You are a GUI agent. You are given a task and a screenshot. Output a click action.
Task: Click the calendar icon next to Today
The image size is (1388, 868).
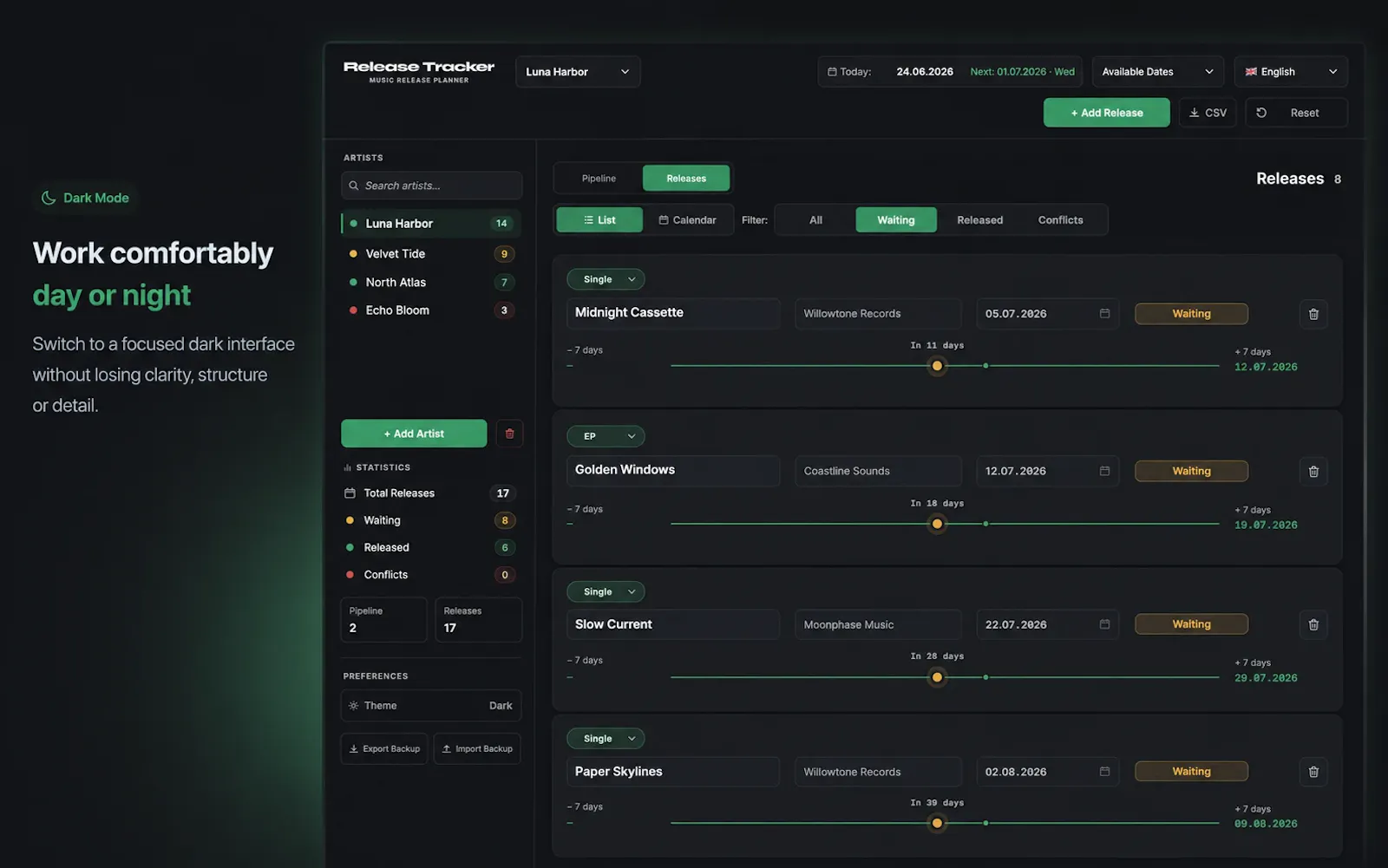pos(832,72)
